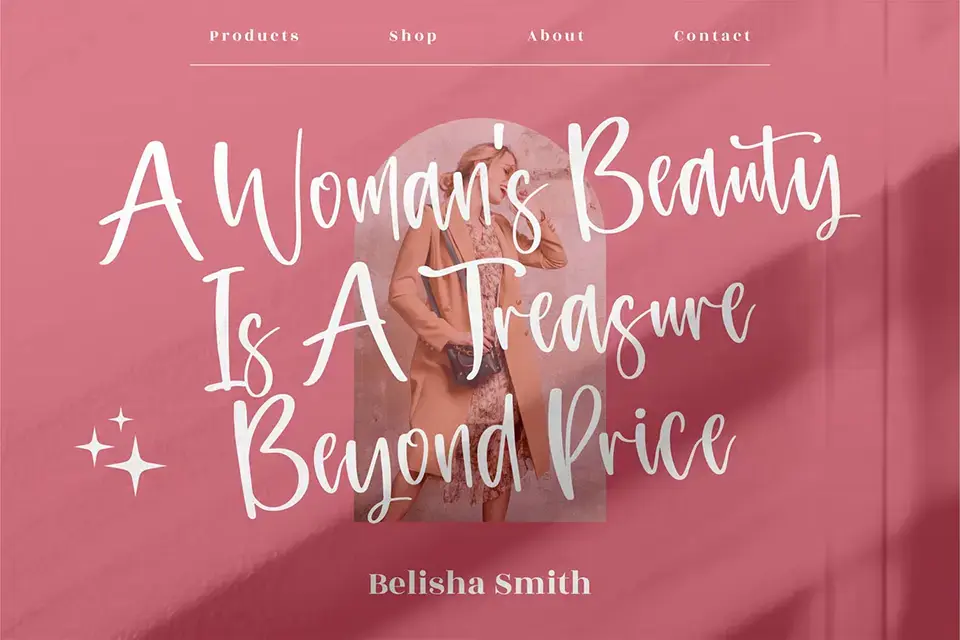Click the smallest sparkle star on top
The image size is (960, 640).
(x=121, y=420)
